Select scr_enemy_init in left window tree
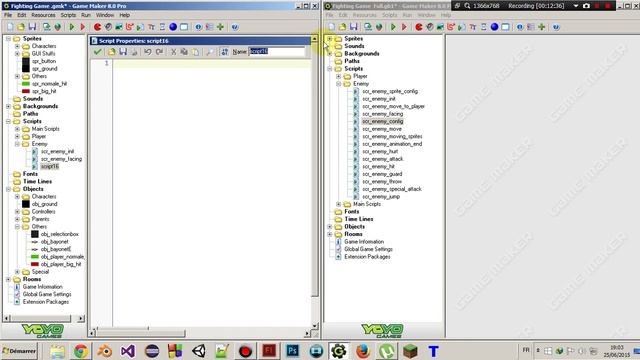 pyautogui.click(x=57, y=151)
